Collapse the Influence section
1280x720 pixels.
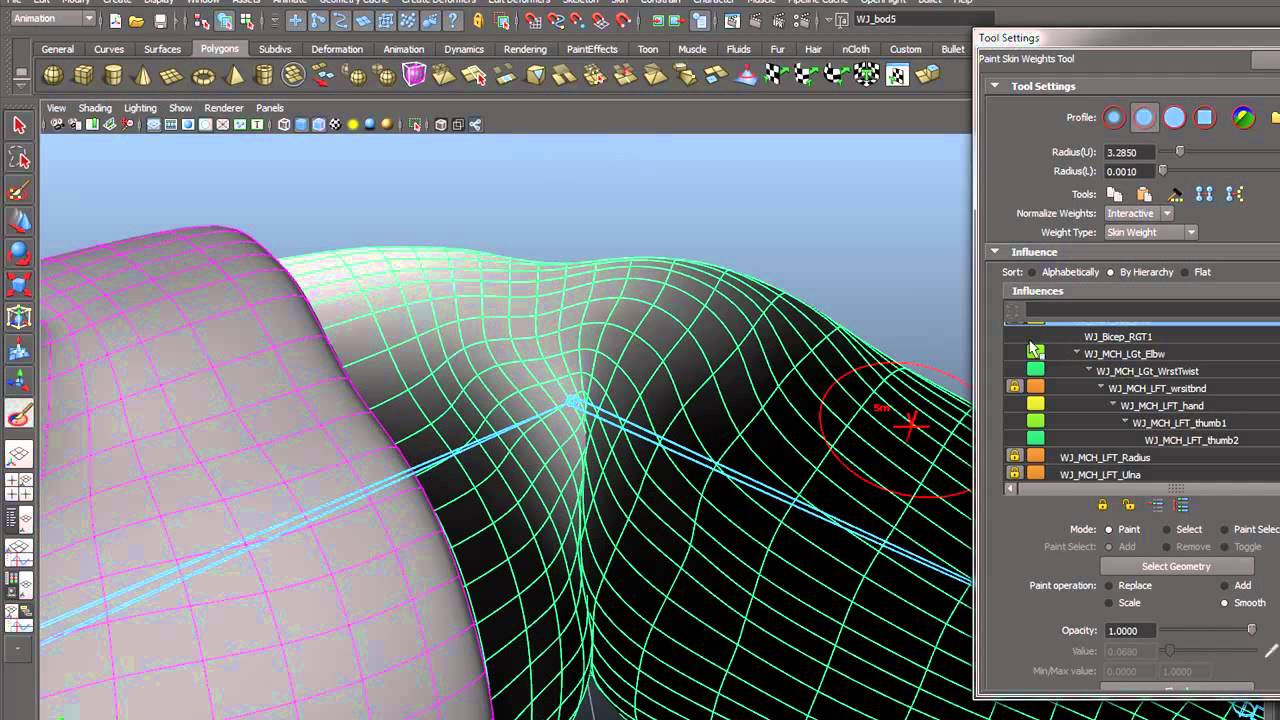coord(995,252)
